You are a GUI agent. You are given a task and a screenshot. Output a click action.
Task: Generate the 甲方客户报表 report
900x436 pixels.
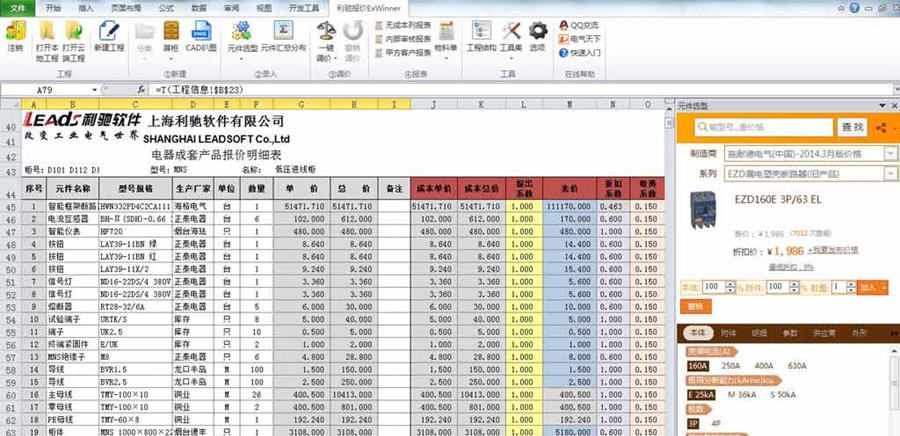404,53
